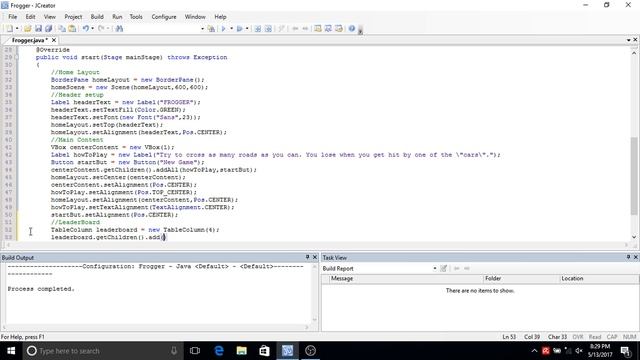Image resolution: width=640 pixels, height=360 pixels.
Task: Click the first window layout toolbar icon
Action: coord(318,29)
